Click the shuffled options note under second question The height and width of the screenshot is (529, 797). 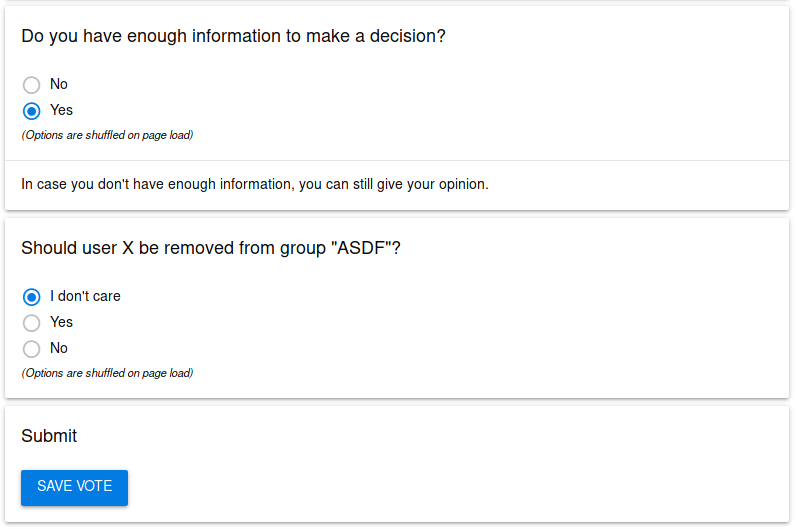point(107,373)
